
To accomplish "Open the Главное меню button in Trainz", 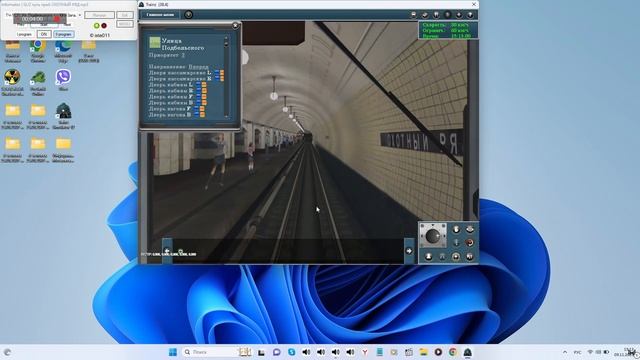I will (x=160, y=15).
